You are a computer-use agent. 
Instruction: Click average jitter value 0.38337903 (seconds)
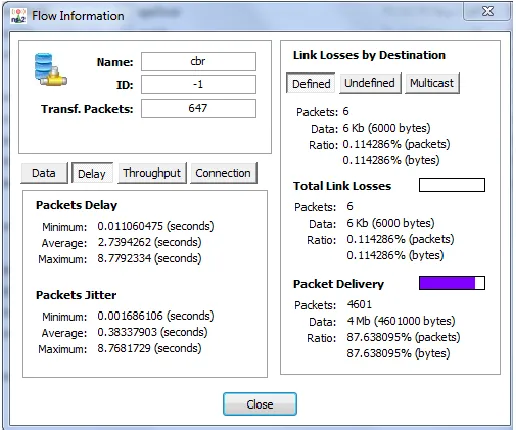click(x=152, y=332)
